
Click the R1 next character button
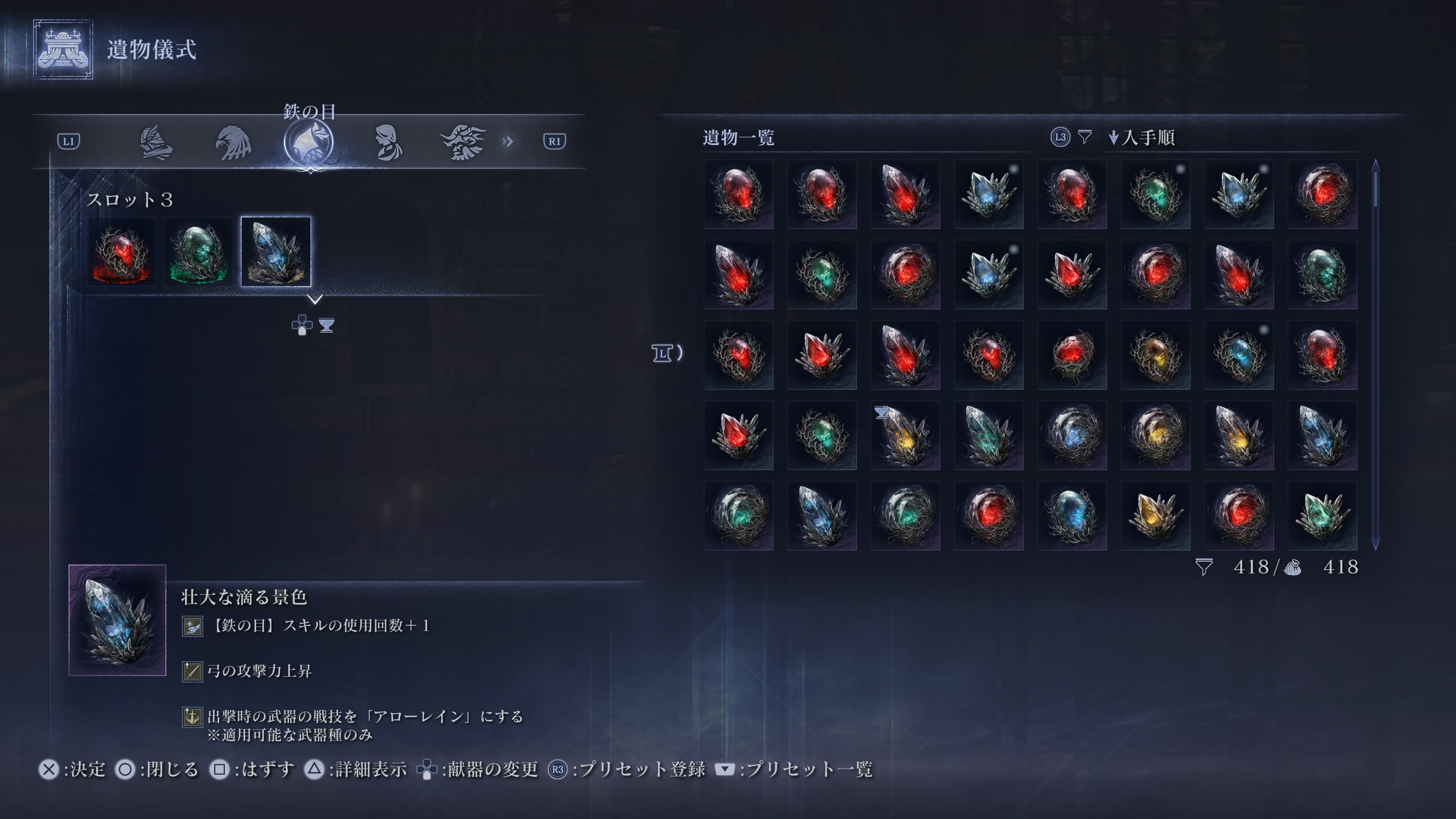click(x=554, y=141)
